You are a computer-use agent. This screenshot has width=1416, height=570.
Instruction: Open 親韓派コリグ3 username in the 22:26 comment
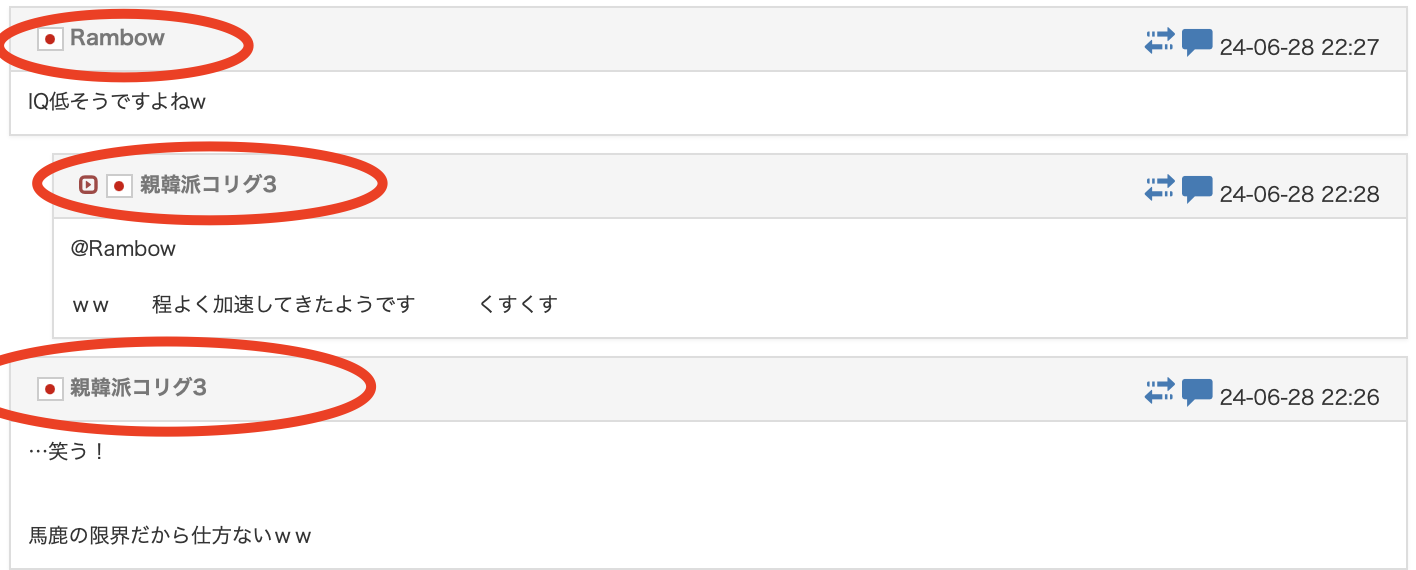(x=138, y=388)
